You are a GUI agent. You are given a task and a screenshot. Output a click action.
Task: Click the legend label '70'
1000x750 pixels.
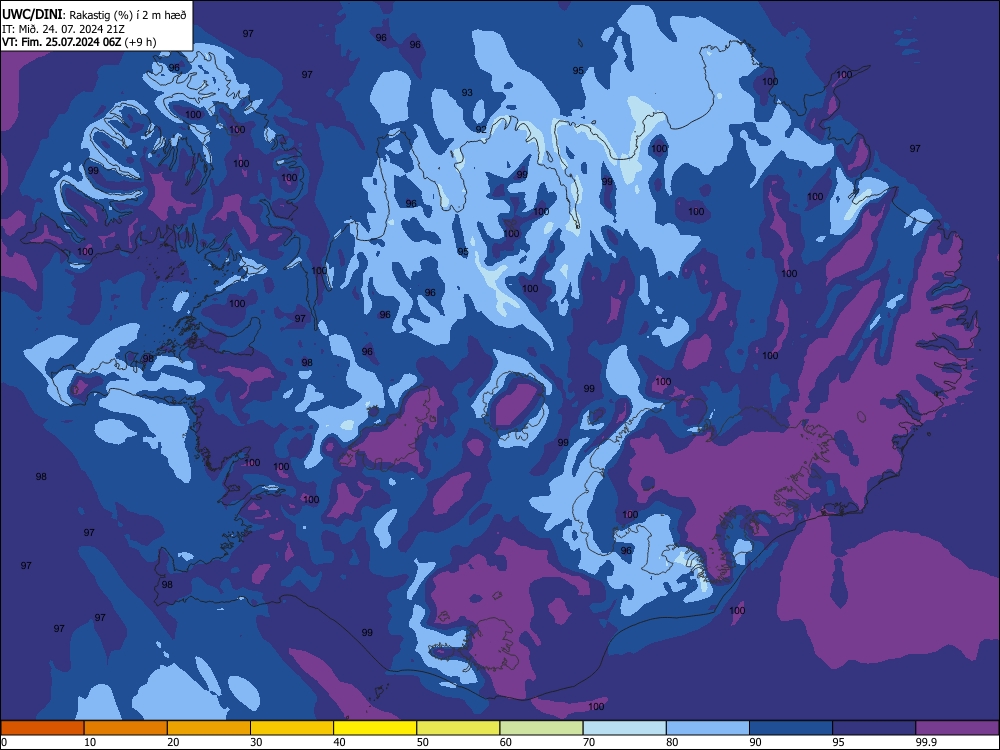[x=589, y=742]
